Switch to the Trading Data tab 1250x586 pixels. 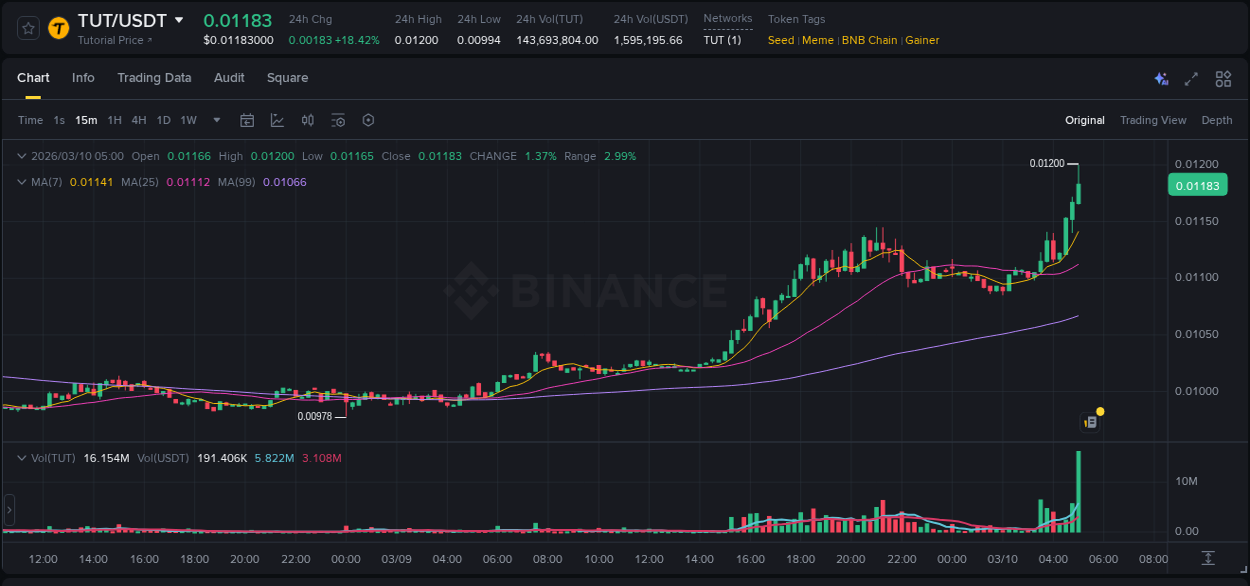[x=155, y=78]
